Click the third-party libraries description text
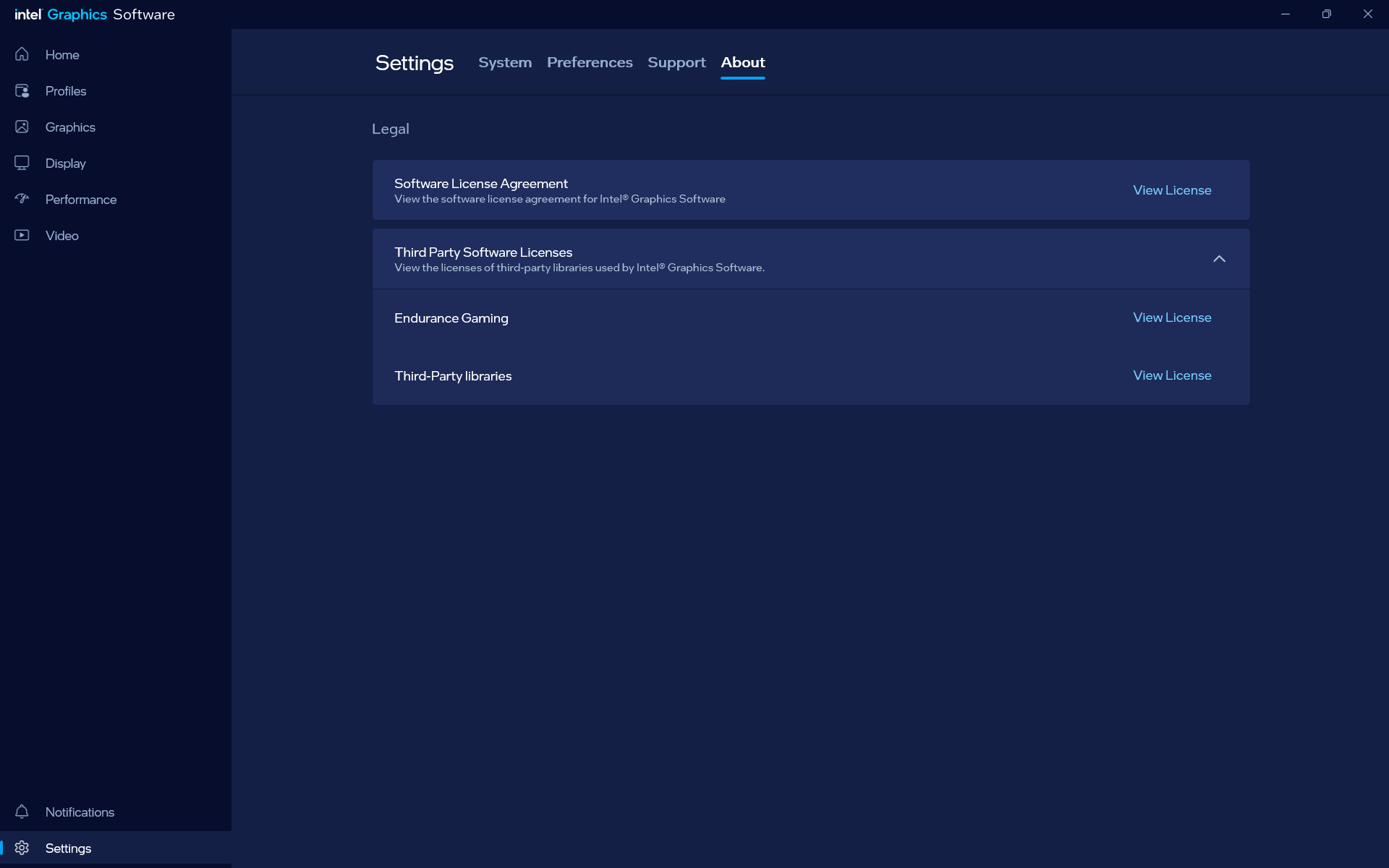This screenshot has width=1389, height=868. tap(579, 268)
